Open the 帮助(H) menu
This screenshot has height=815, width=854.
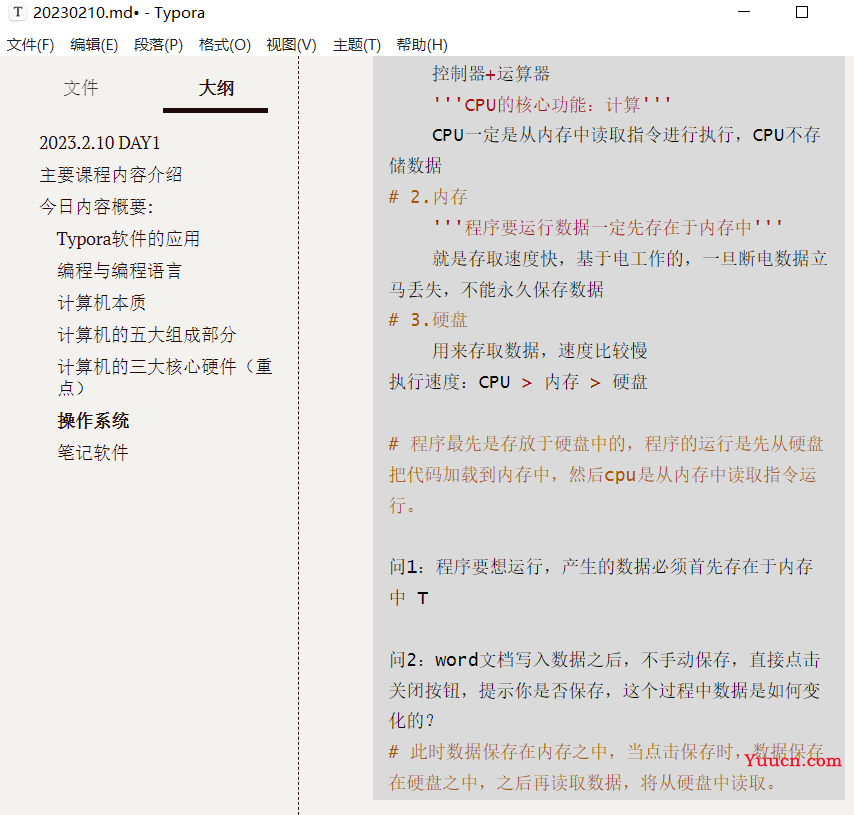[422, 45]
